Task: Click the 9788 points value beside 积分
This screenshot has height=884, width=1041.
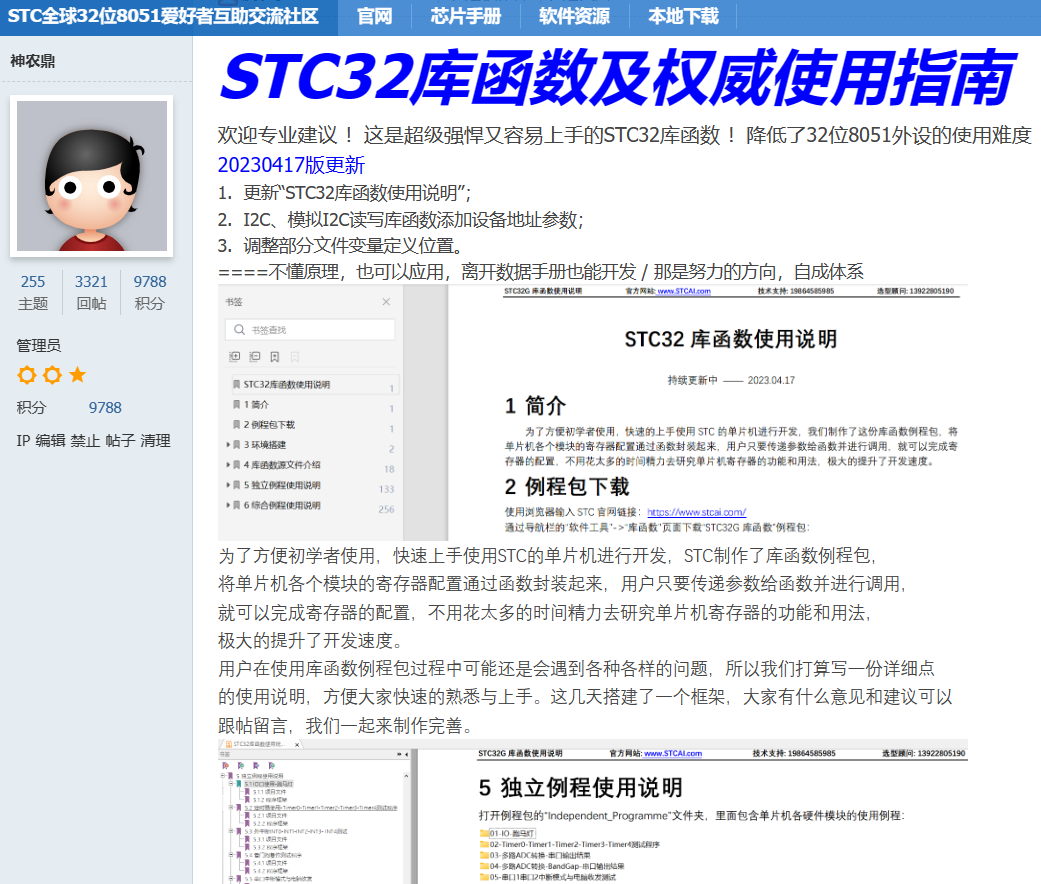Action: (x=105, y=407)
